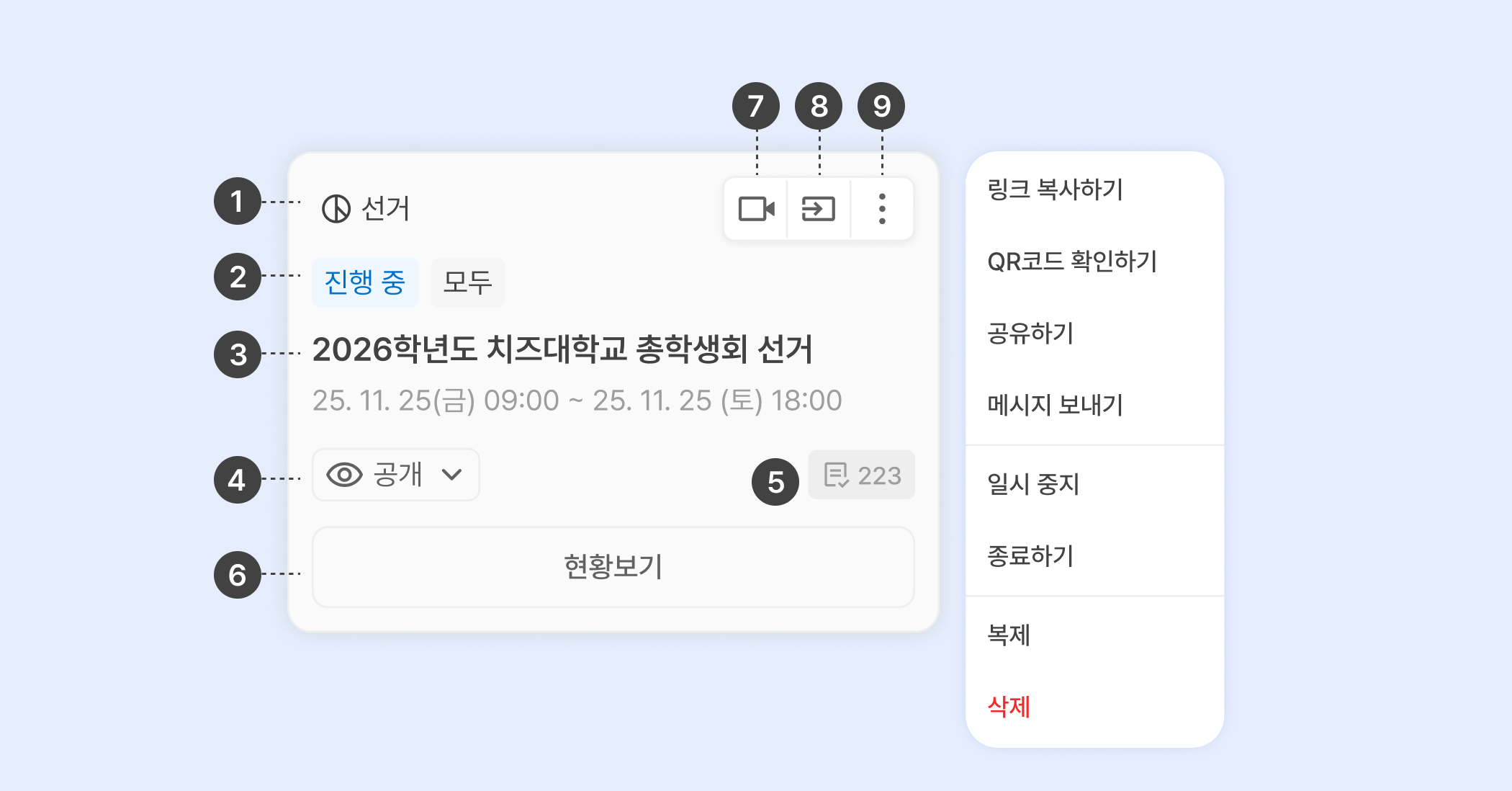Click the 현황보기 button
This screenshot has width=1512, height=791.
point(613,567)
